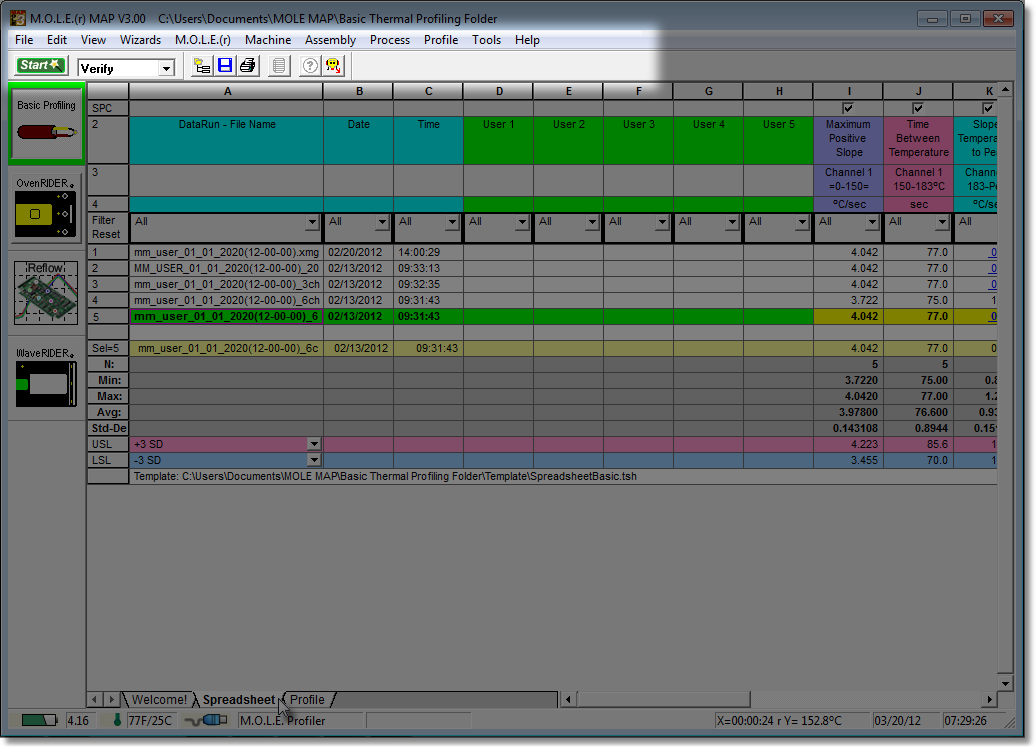Click the 77F/25C temperature readout

coord(150,721)
